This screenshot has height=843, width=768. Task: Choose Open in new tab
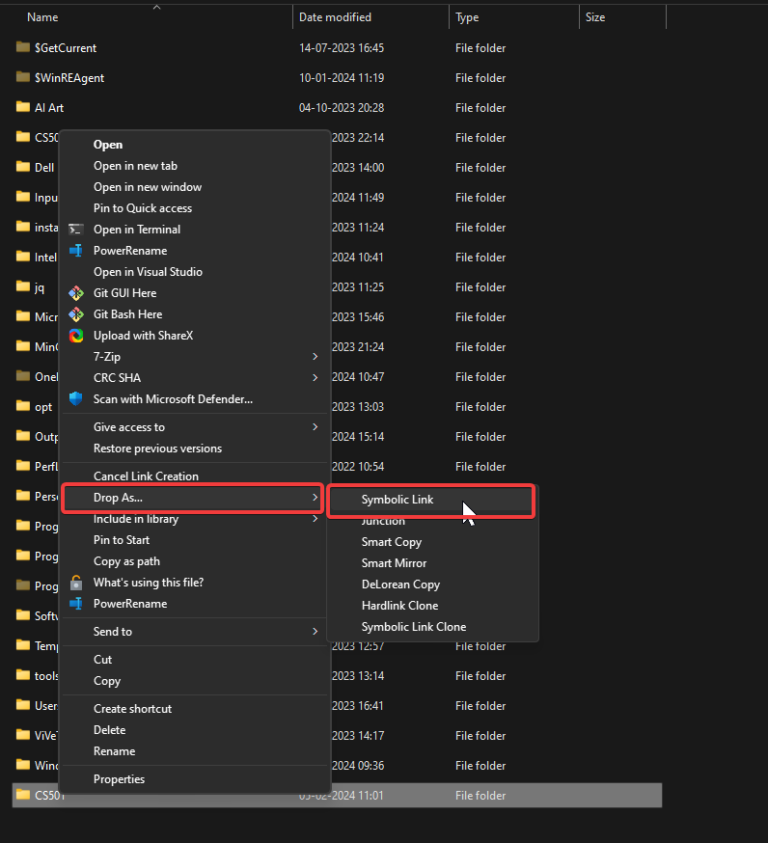tap(136, 166)
